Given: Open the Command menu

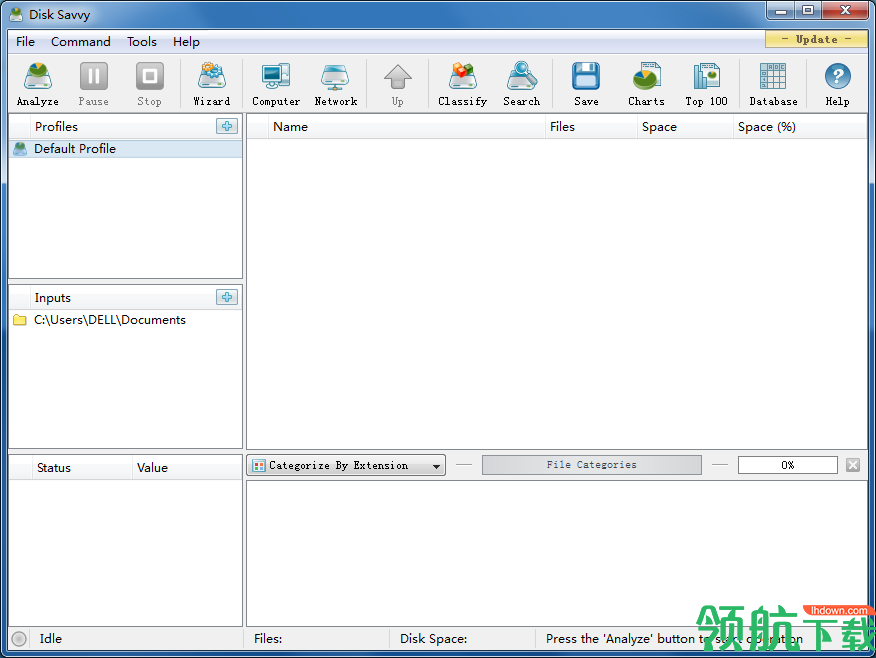Looking at the screenshot, I should 80,42.
